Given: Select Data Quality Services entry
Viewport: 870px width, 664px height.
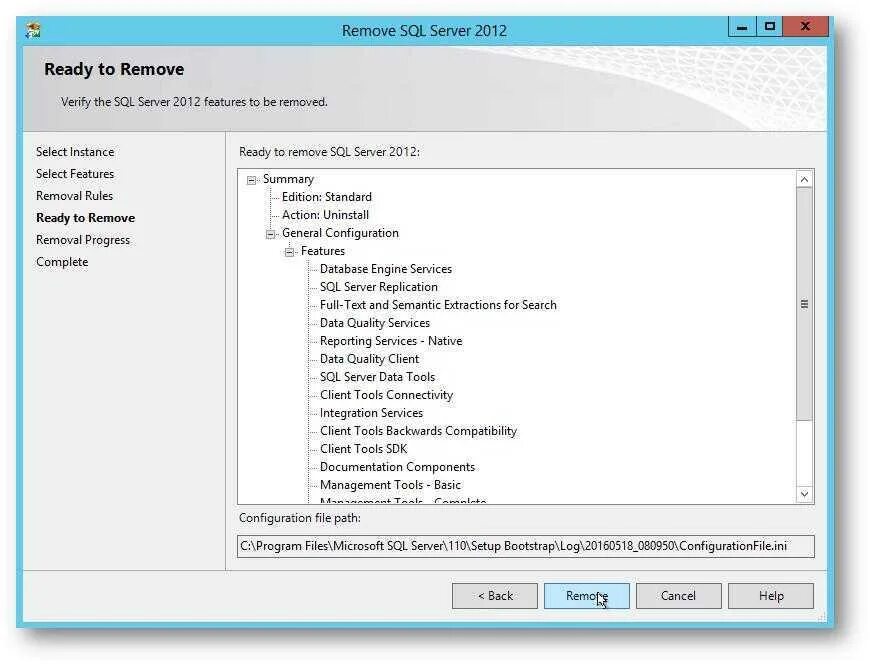Looking at the screenshot, I should coord(375,323).
